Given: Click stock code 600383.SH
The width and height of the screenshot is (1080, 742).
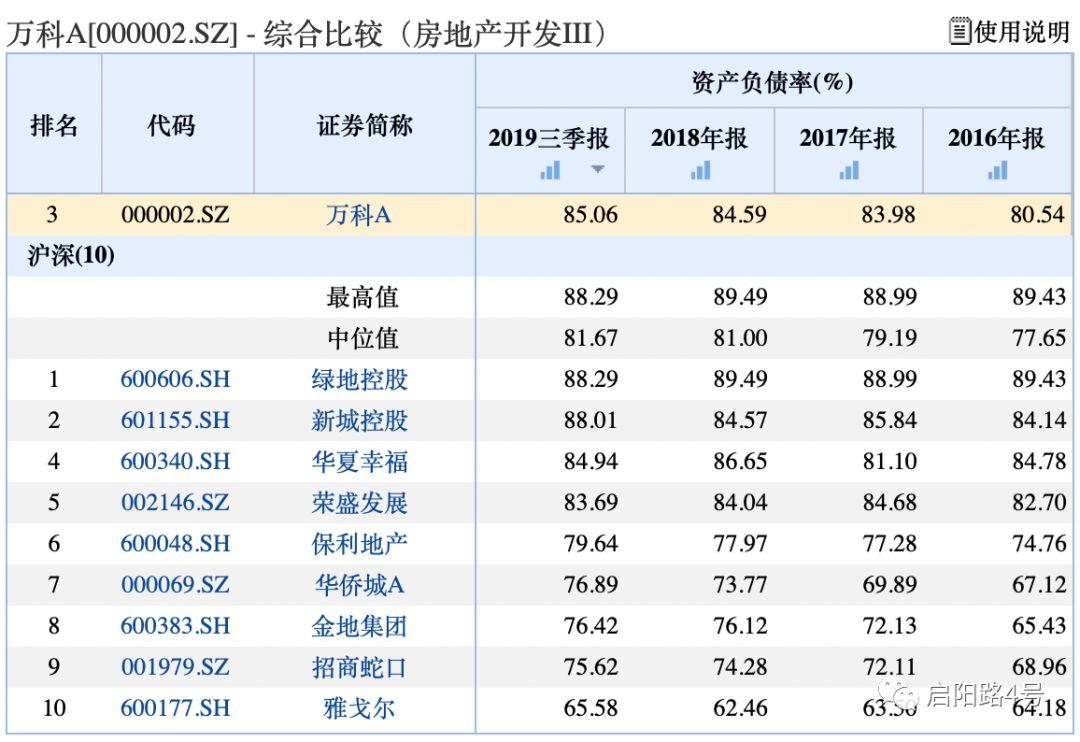Looking at the screenshot, I should point(176,626).
